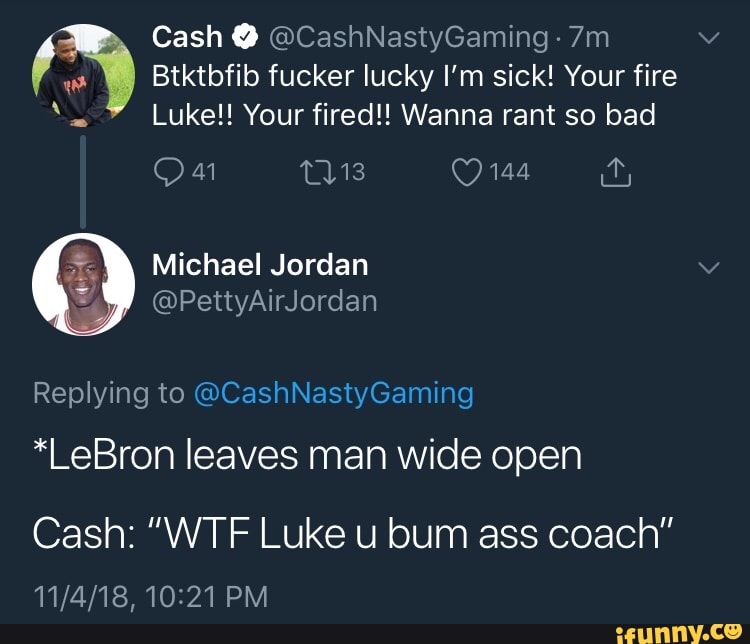Image resolution: width=750 pixels, height=644 pixels.
Task: Click the 41 replies count
Action: tap(204, 172)
